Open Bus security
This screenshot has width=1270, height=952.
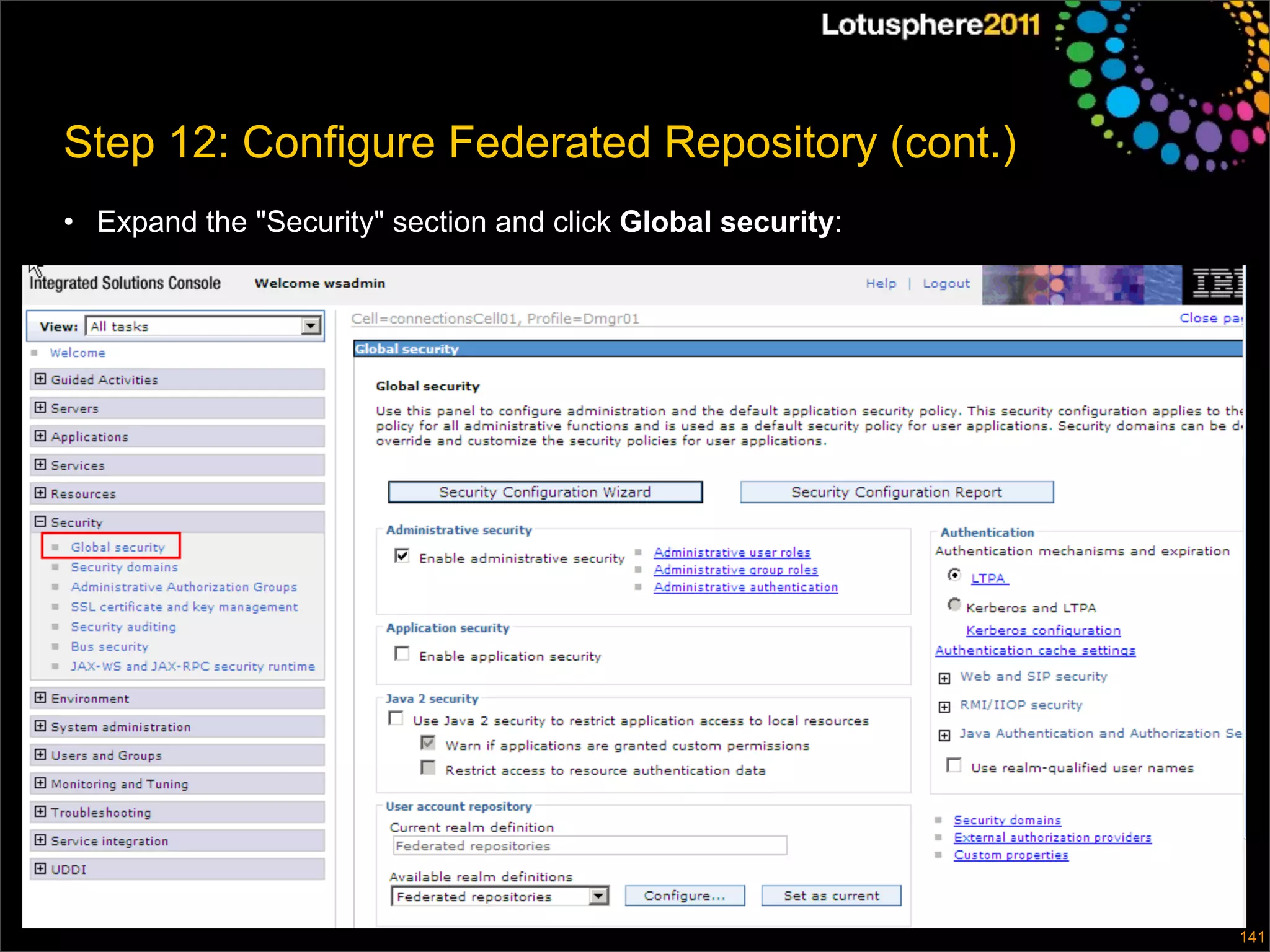(x=110, y=646)
